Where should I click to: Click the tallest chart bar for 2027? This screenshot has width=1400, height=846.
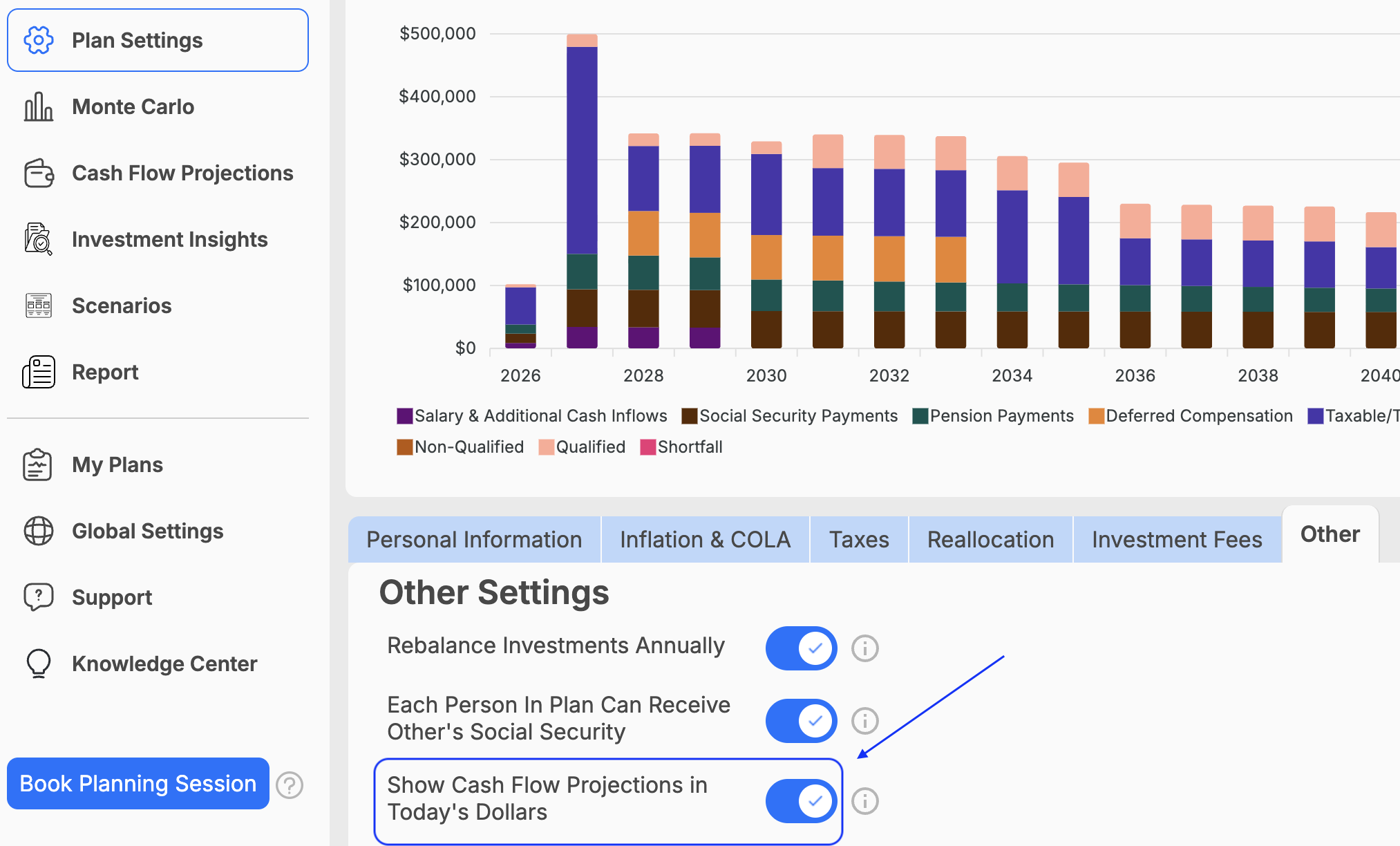click(582, 191)
